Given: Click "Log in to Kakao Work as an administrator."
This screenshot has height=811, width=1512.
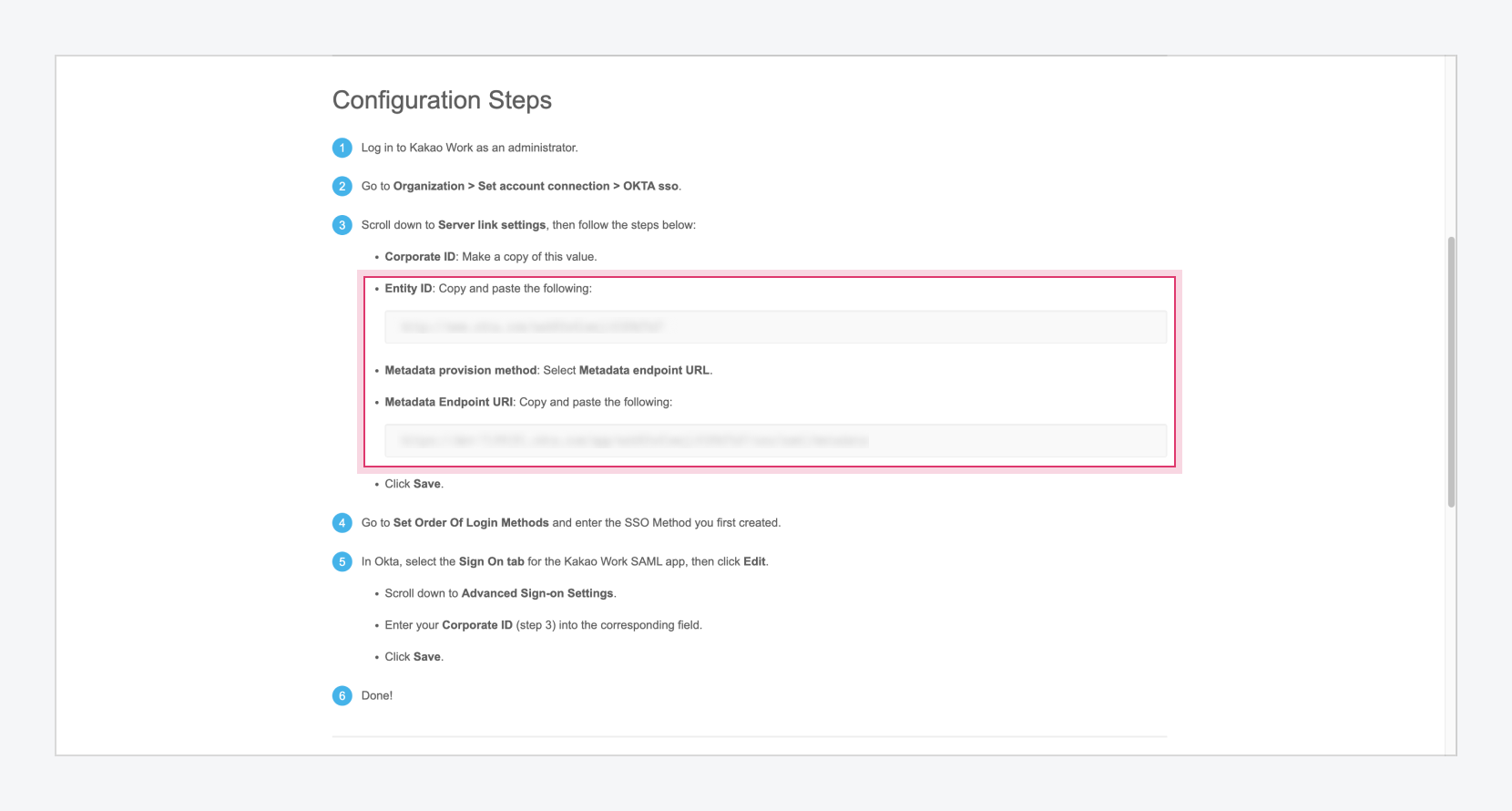Looking at the screenshot, I should tap(469, 148).
